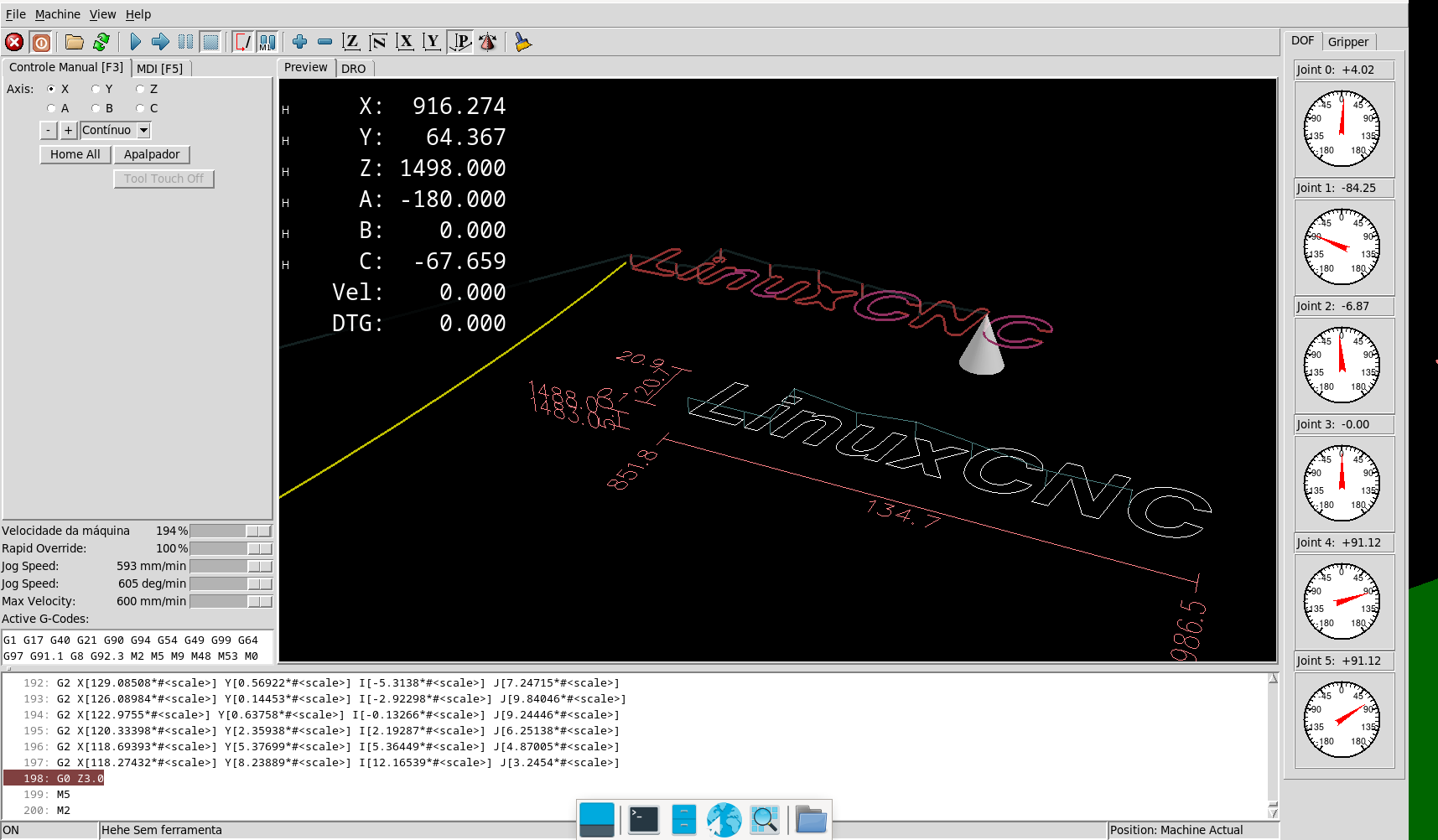The height and width of the screenshot is (840, 1438).
Task: Click Active G-Codes text field
Action: pos(138,648)
